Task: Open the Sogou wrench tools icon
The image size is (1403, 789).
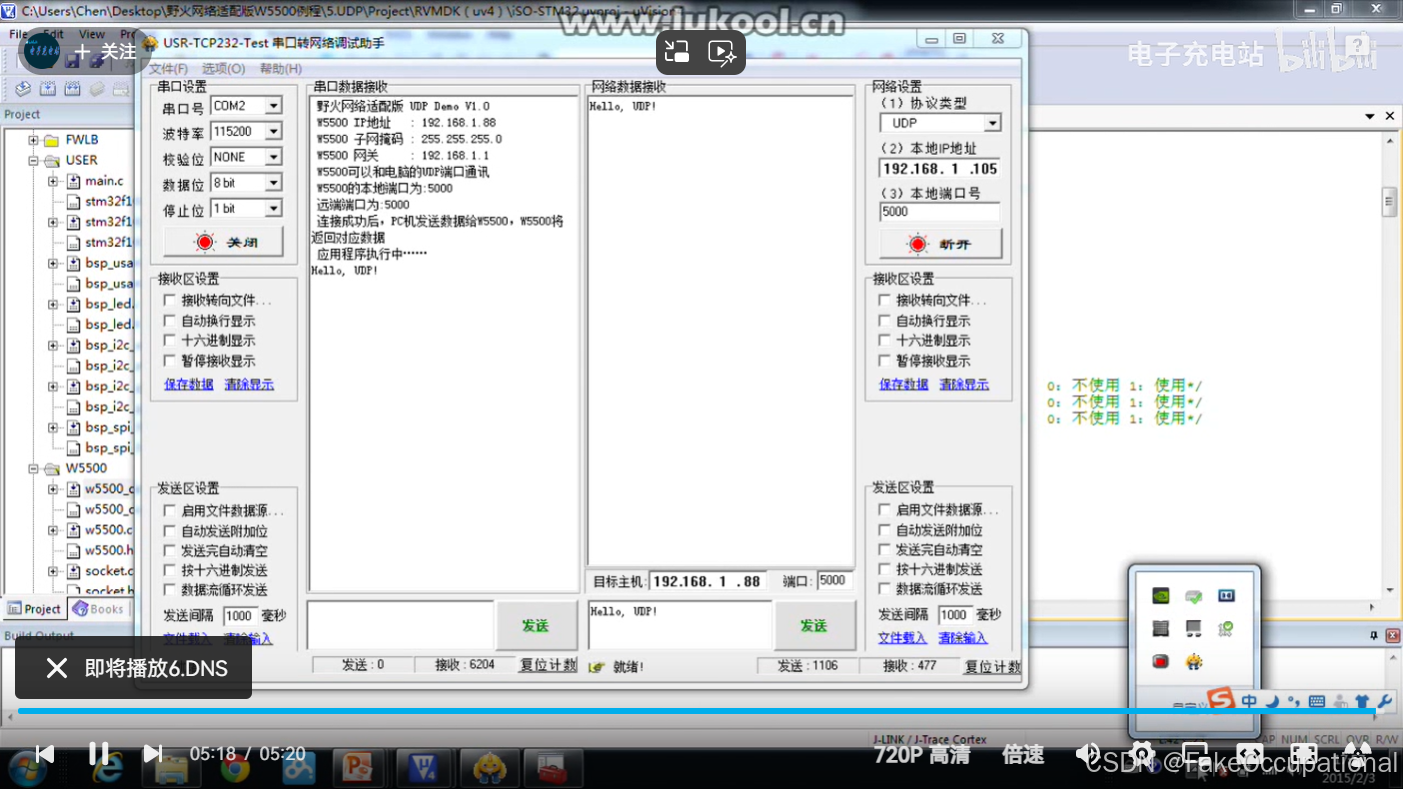Action: 1384,702
